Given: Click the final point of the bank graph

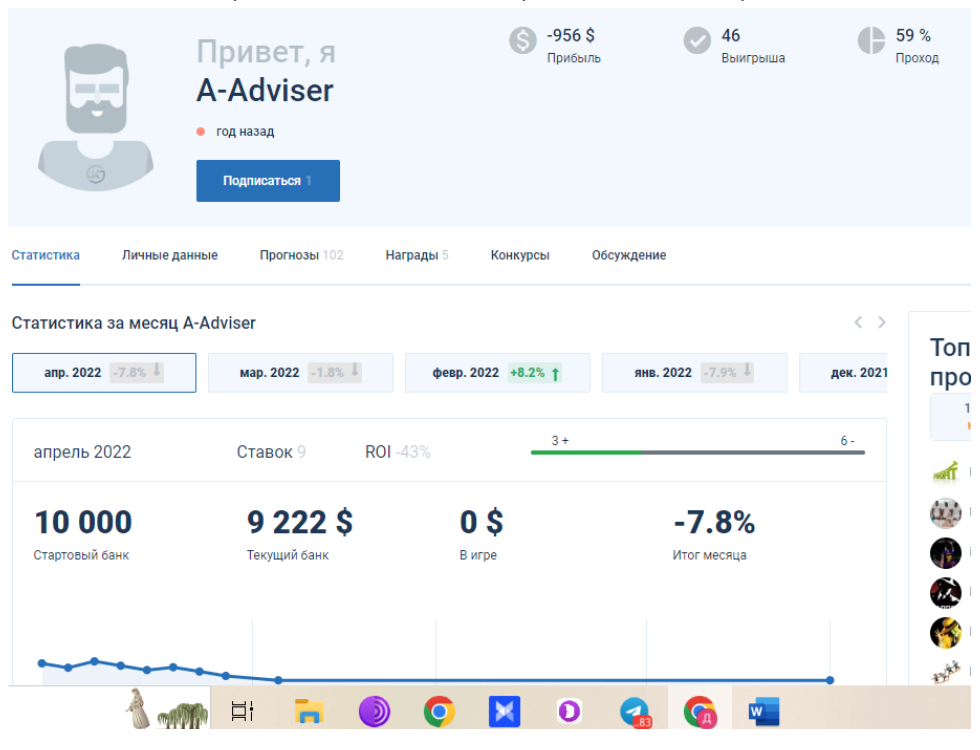Looking at the screenshot, I should (830, 680).
